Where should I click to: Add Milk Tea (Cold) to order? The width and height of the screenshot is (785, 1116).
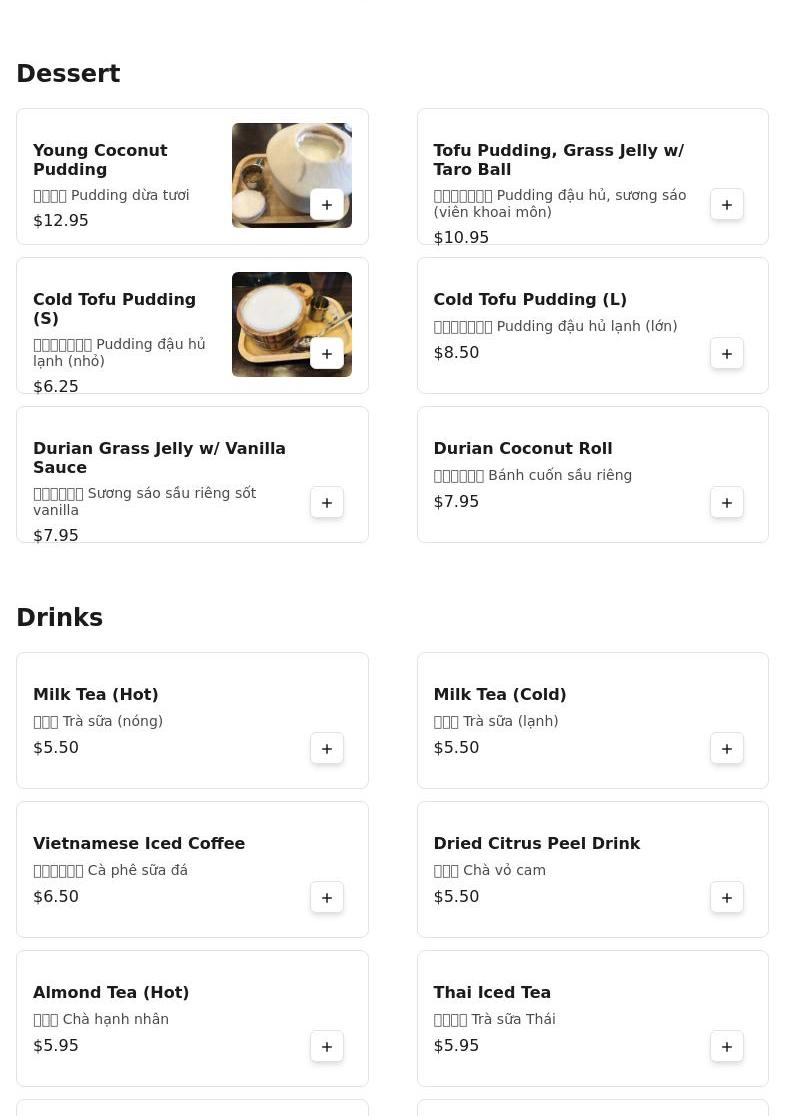[727, 748]
